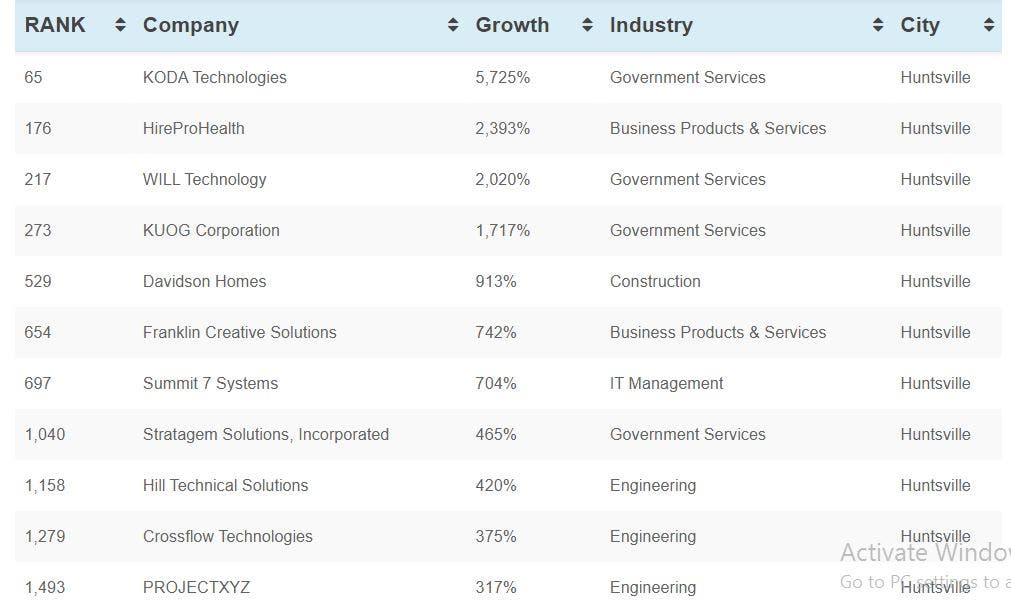Click the sort arrows beside Growth
Viewport: 1011px width, 612px height.
587,26
